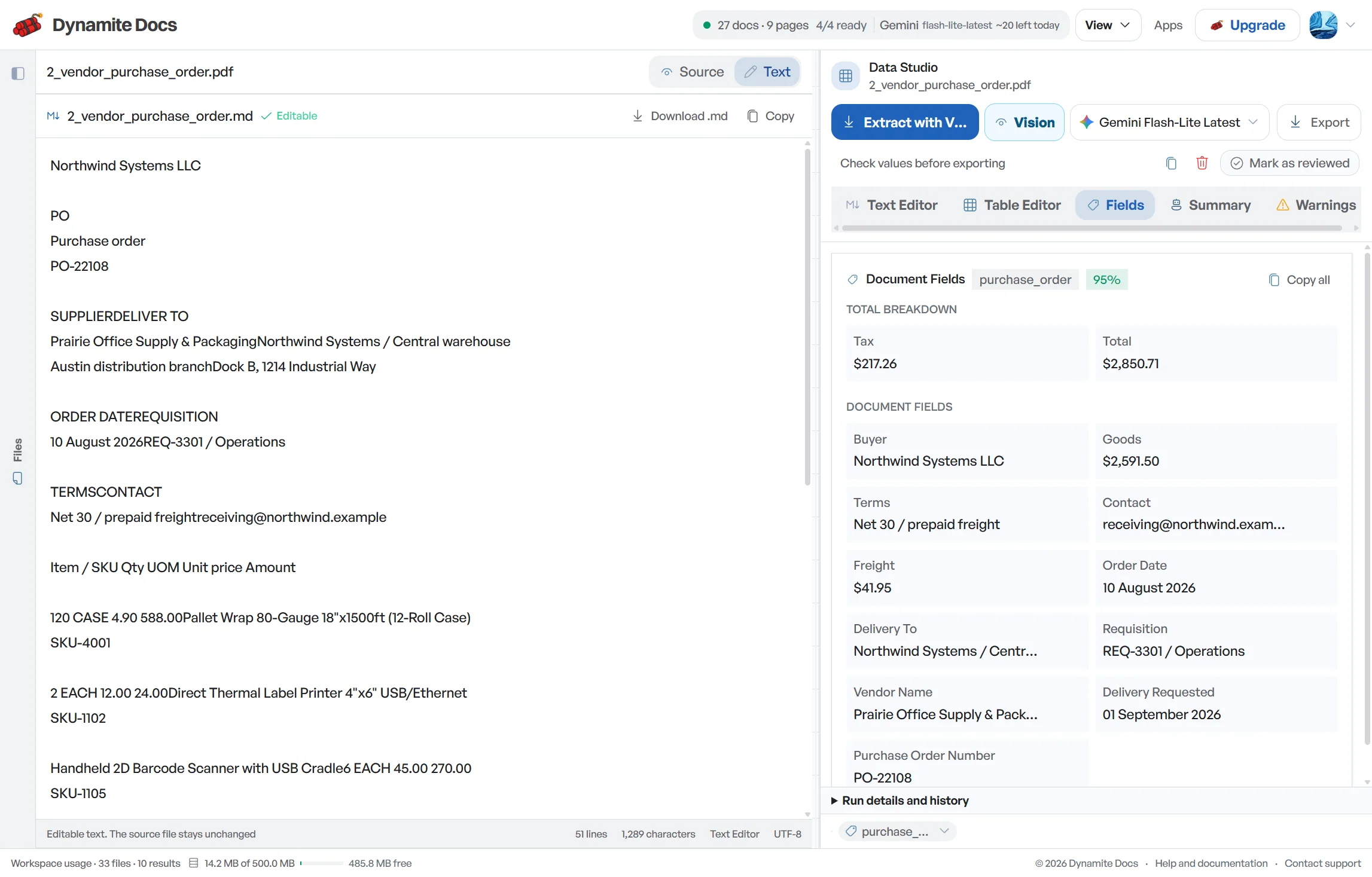The height and width of the screenshot is (877, 1372).
Task: Click the Vendor Name Prairie Office Supply field
Action: [x=967, y=704]
